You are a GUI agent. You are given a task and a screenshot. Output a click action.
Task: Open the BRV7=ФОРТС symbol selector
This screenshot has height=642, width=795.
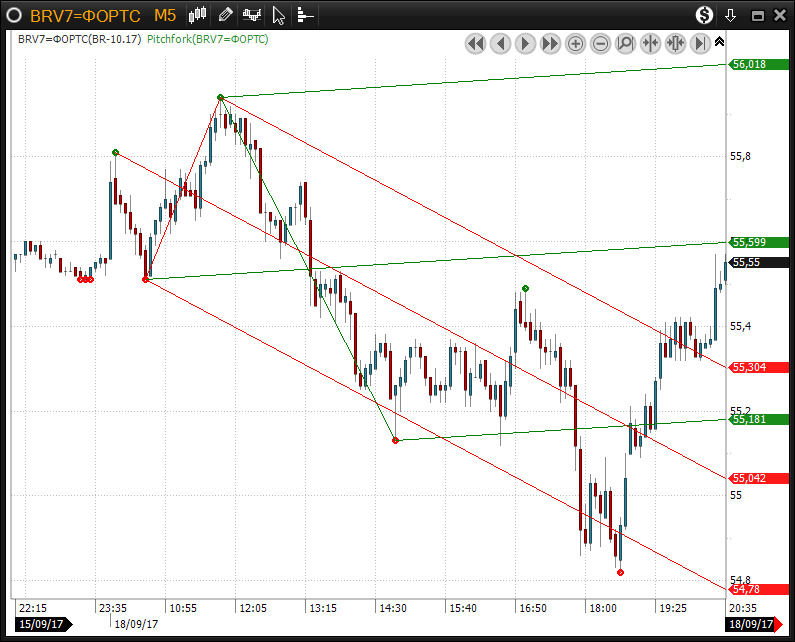[84, 15]
